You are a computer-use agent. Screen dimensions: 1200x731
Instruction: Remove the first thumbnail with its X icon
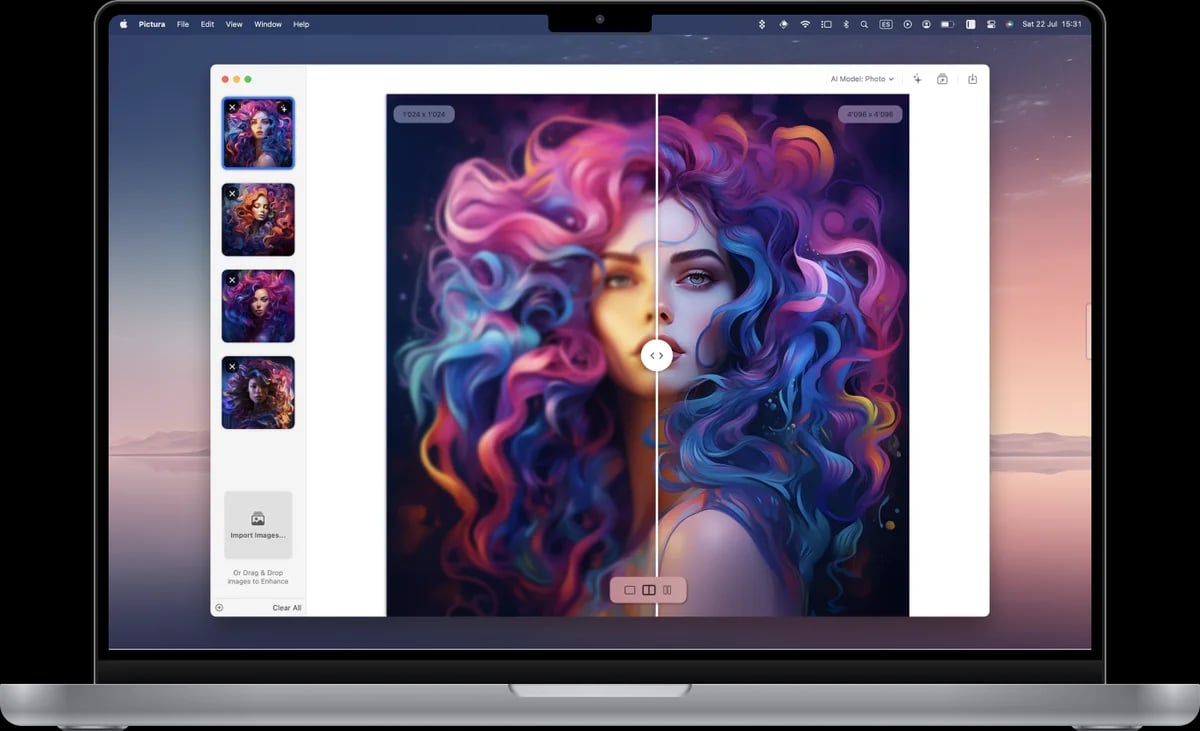(232, 107)
